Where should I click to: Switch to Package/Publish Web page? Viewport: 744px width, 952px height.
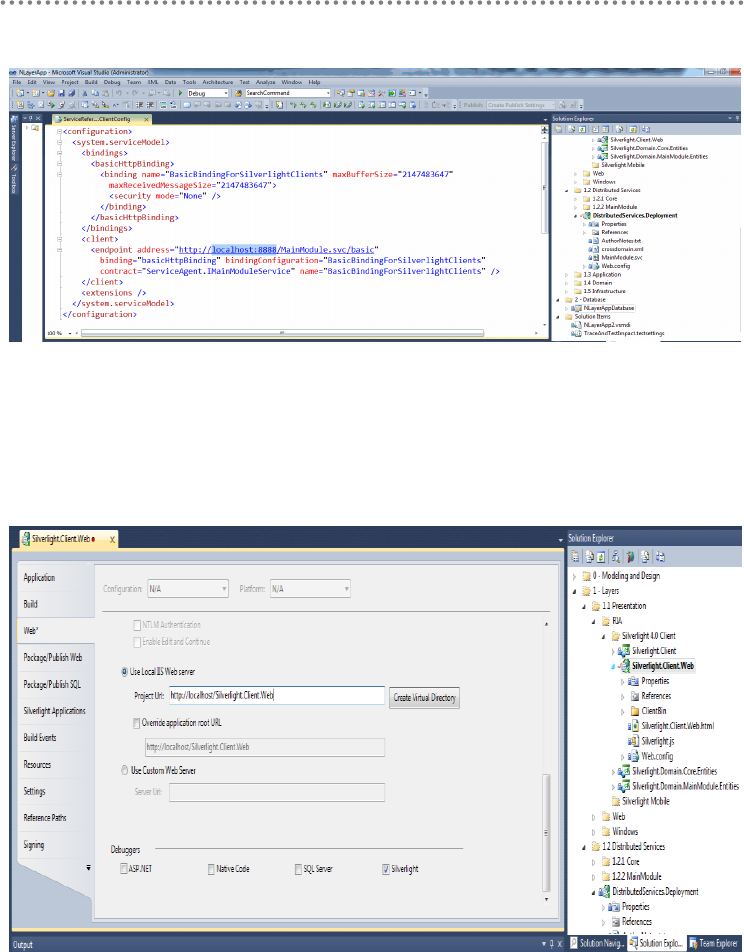[53, 658]
